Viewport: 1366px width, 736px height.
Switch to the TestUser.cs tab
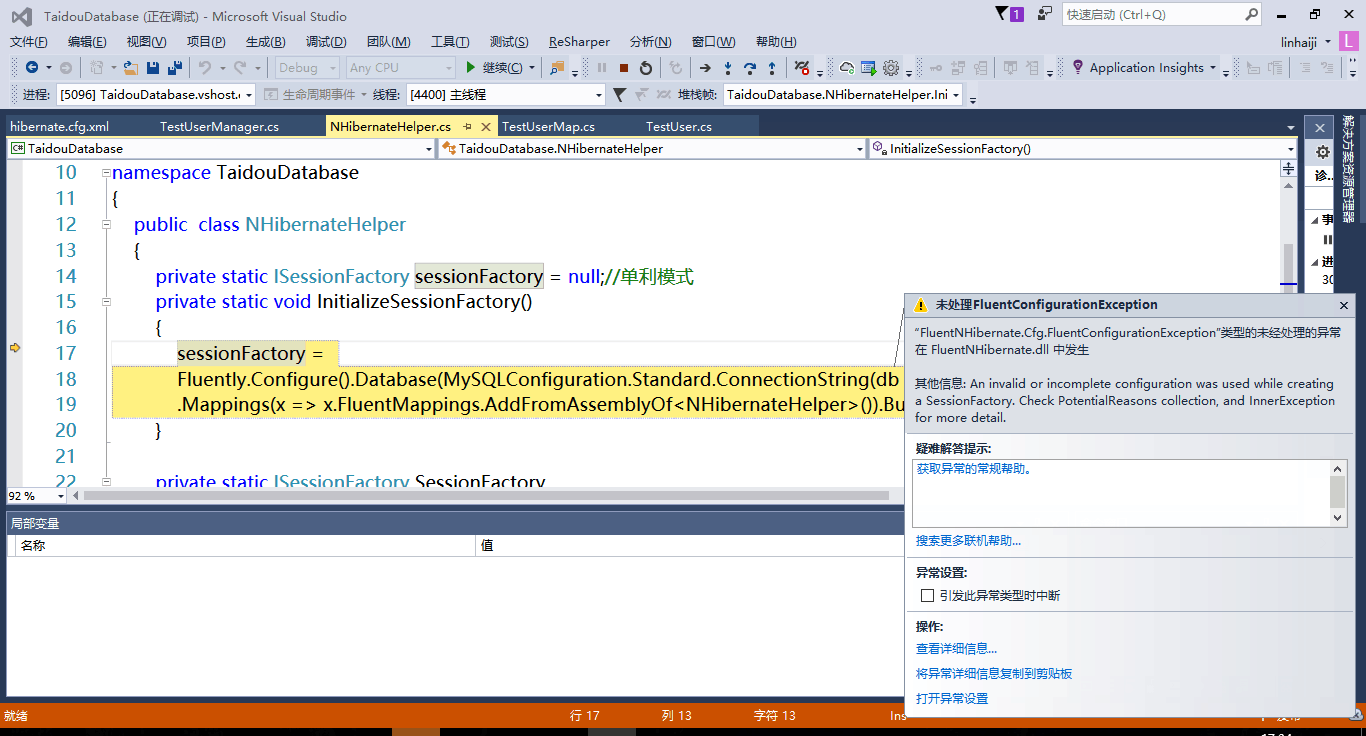[679, 127]
